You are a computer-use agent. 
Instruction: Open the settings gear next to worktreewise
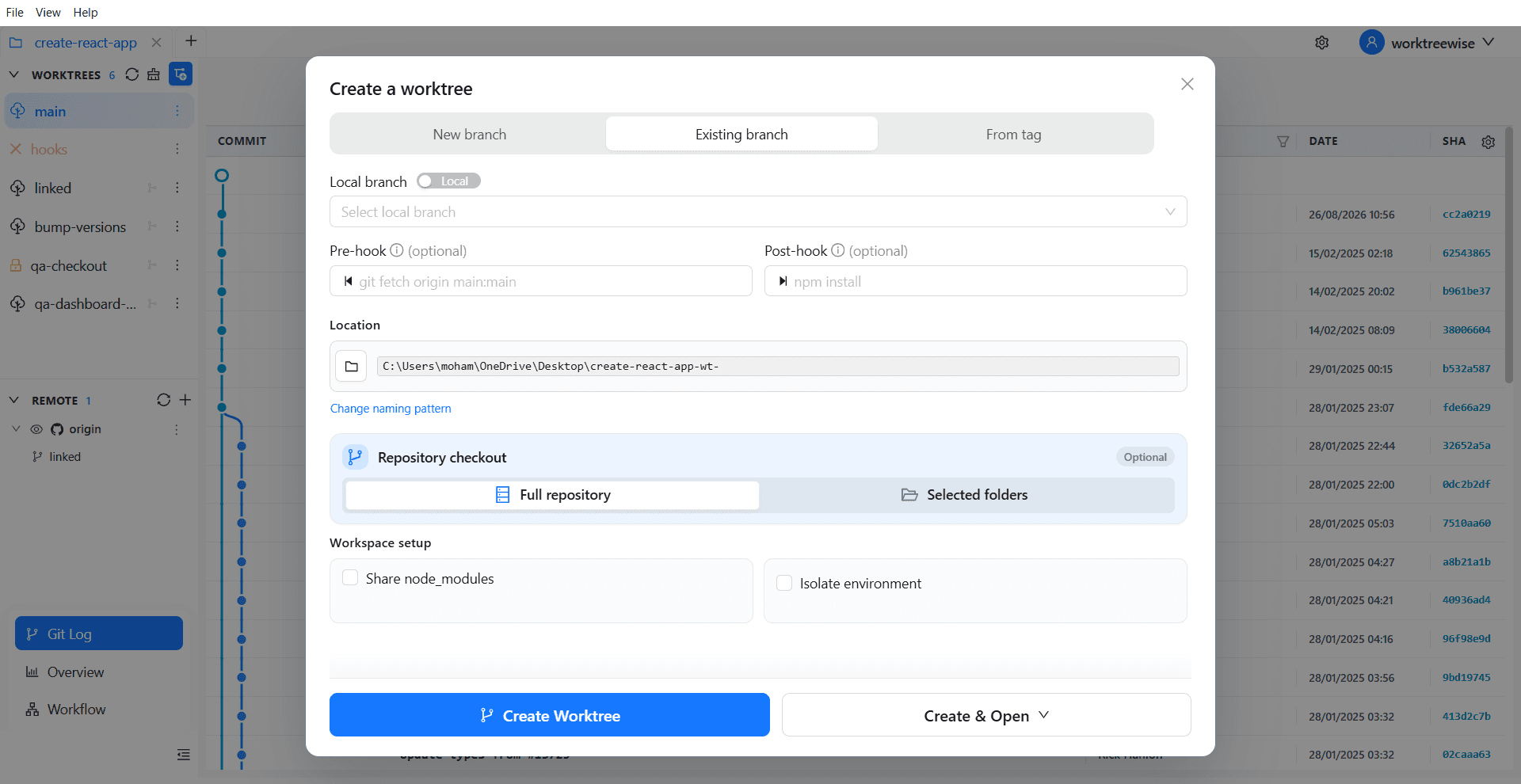pyautogui.click(x=1322, y=43)
